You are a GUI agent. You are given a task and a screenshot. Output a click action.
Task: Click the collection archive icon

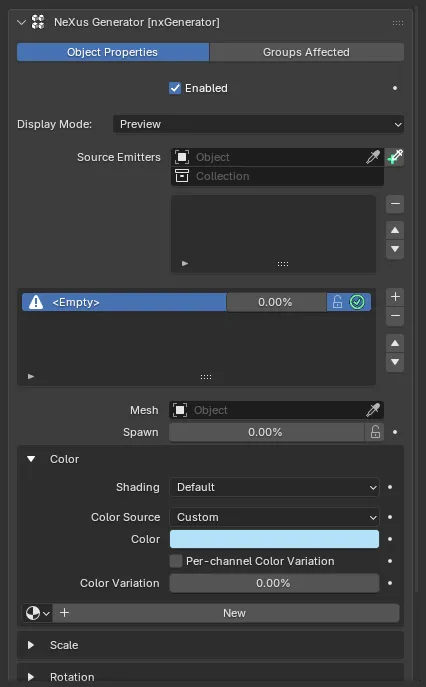coord(181,176)
